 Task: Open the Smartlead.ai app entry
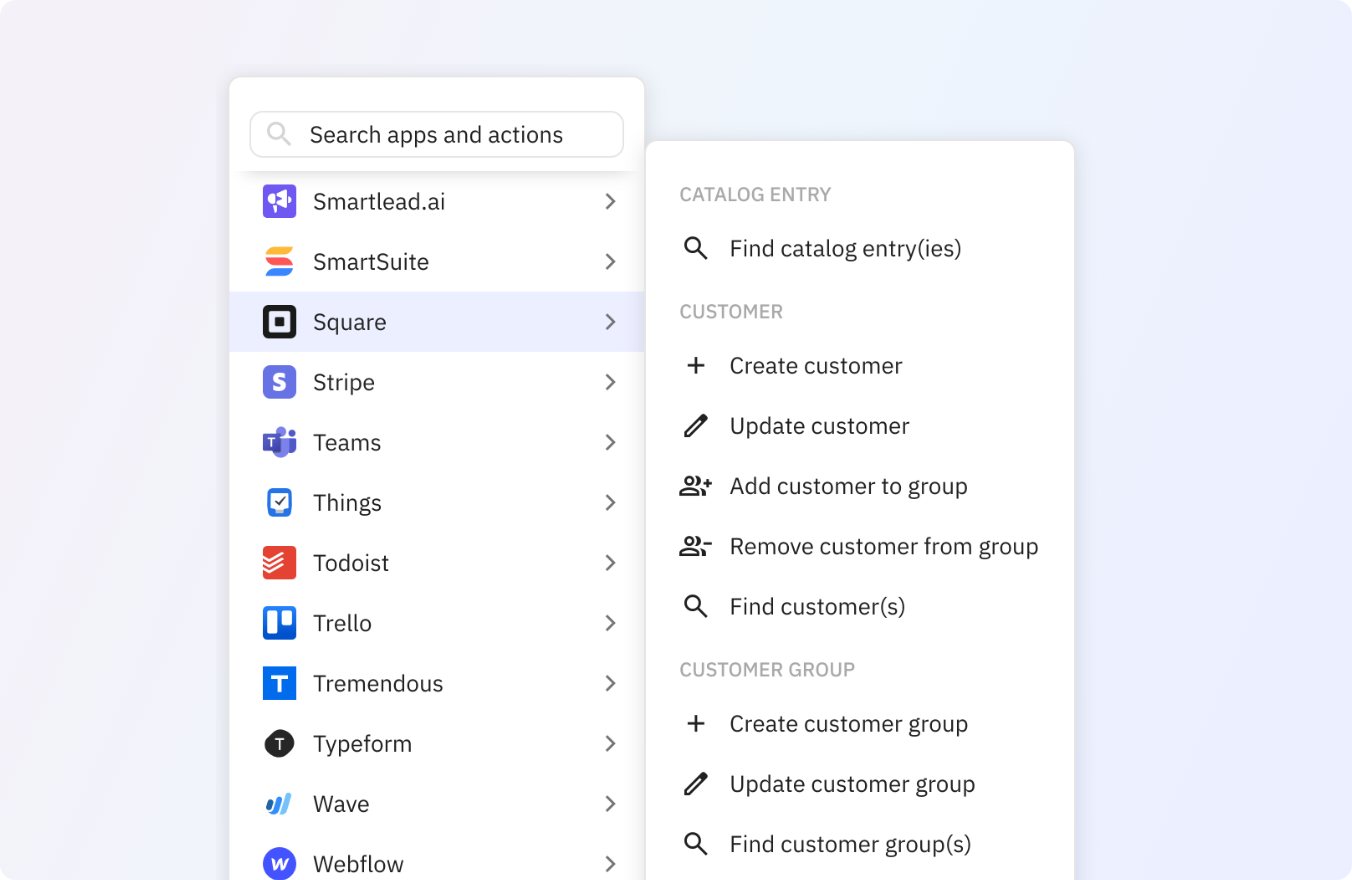coord(437,201)
